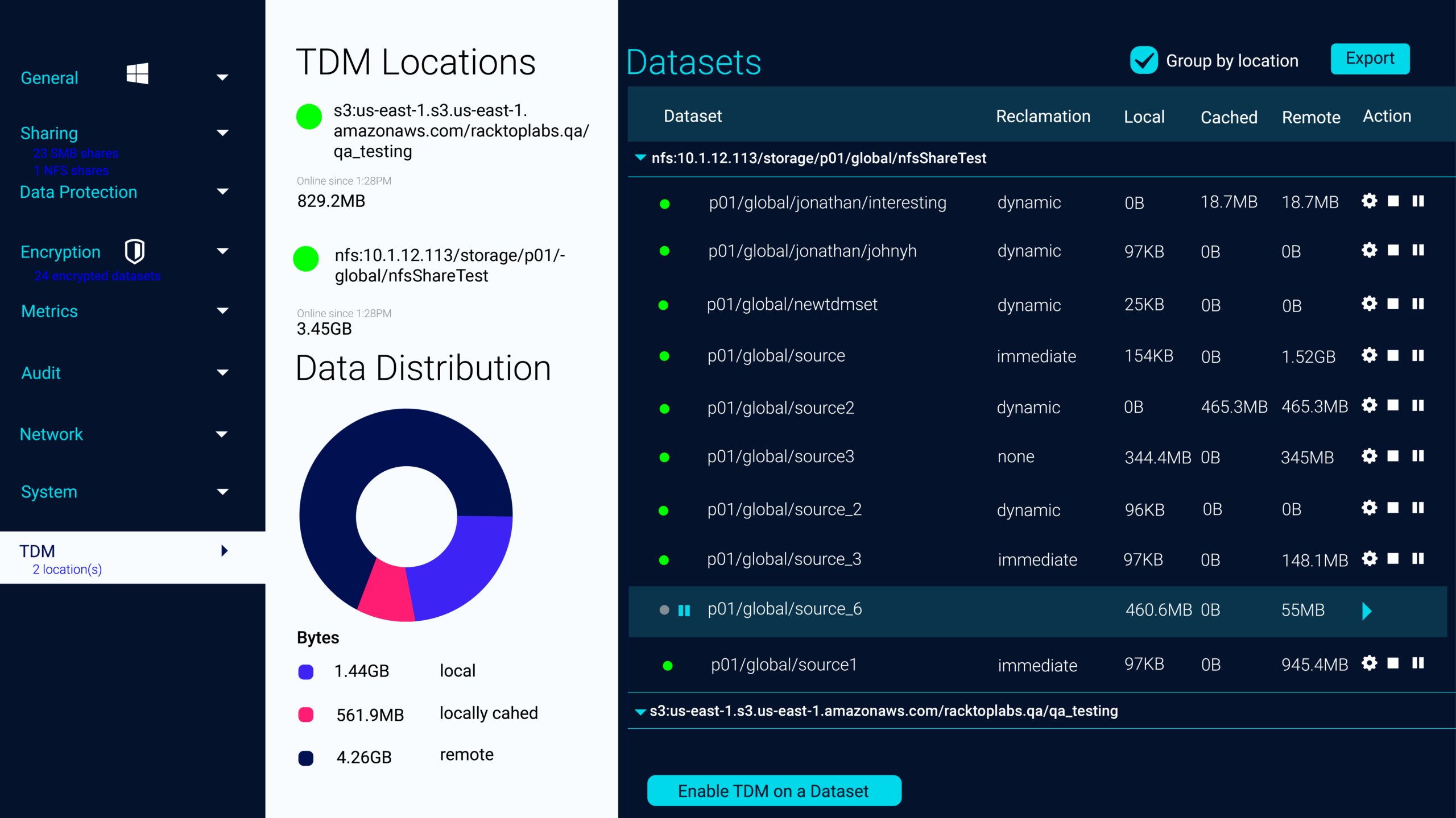1456x818 pixels.
Task: Sort by the Reclamation column header
Action: tap(1043, 117)
